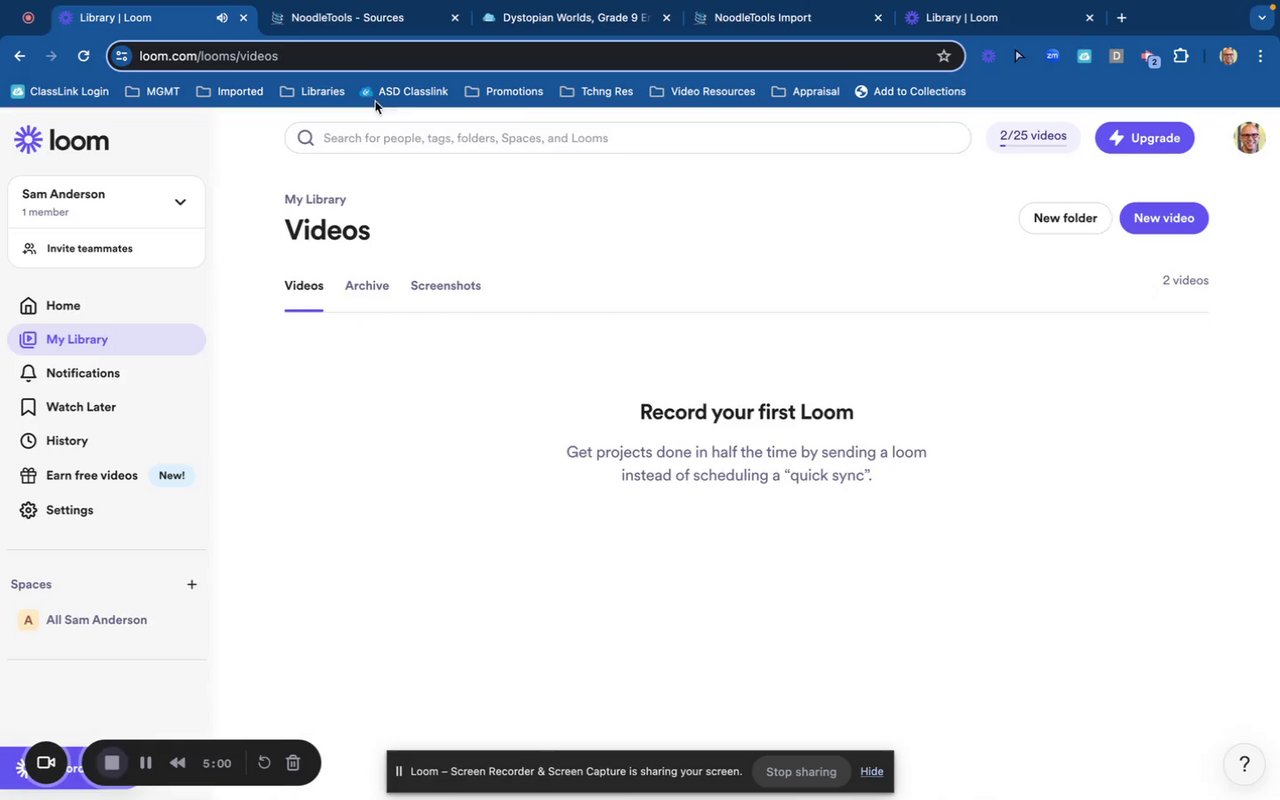Click the extension icon with badge 2
1280x800 pixels.
point(1149,57)
